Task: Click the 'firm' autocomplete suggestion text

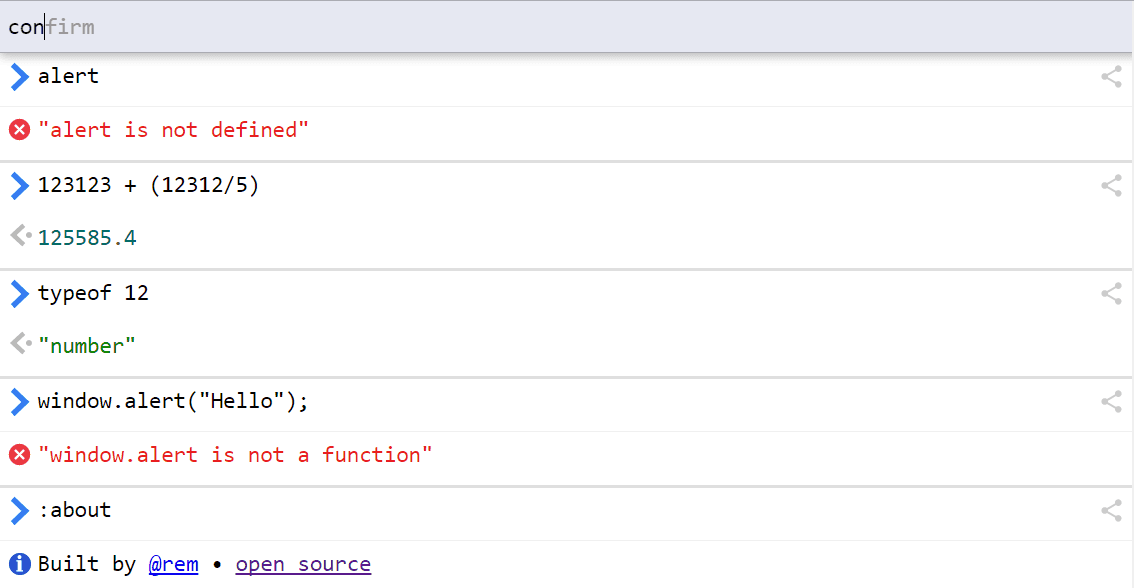Action: (71, 27)
